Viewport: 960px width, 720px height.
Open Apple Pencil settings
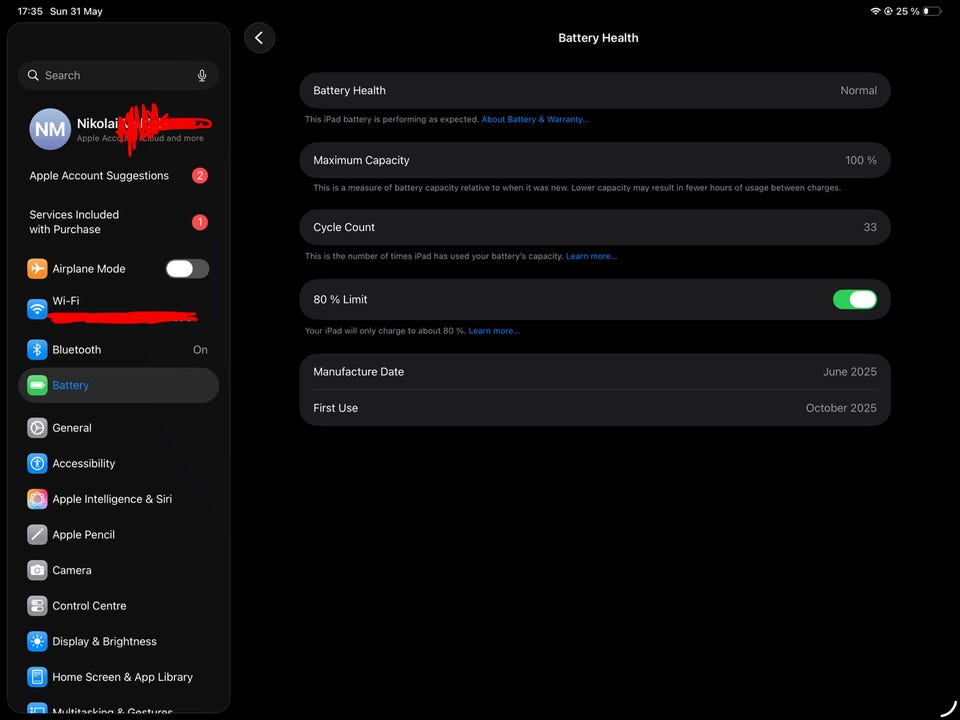pos(119,534)
